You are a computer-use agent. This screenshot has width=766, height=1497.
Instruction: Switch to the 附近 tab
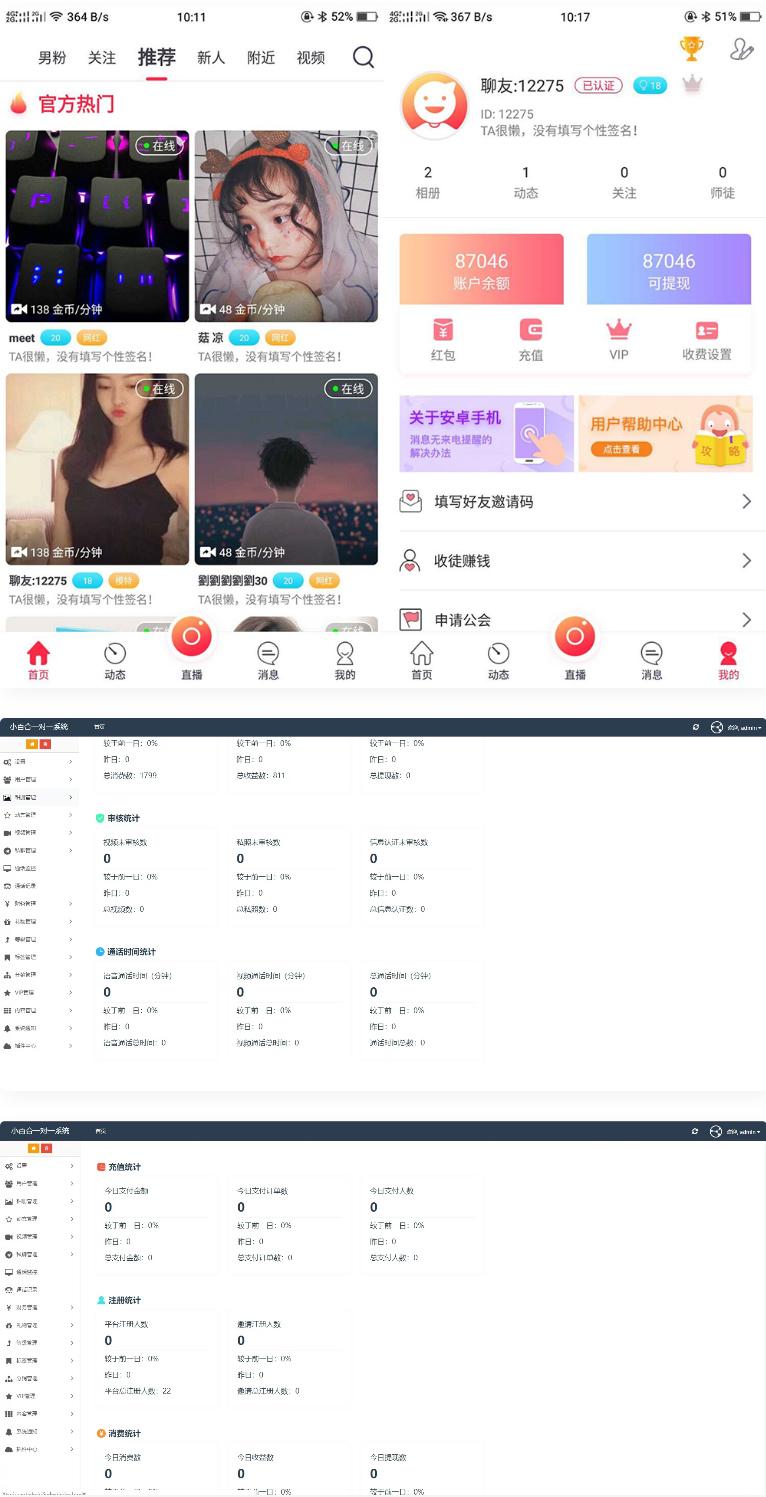pyautogui.click(x=261, y=58)
